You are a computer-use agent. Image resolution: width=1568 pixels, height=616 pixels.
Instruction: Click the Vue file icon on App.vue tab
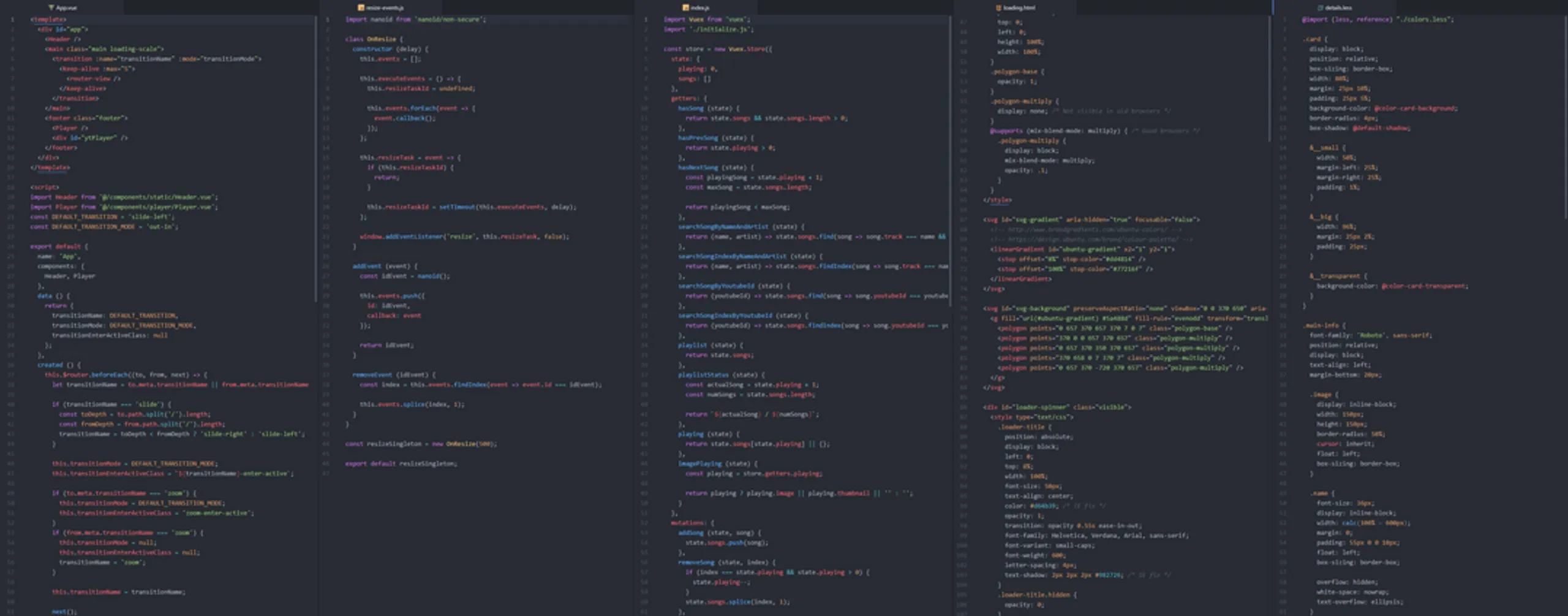[x=51, y=8]
